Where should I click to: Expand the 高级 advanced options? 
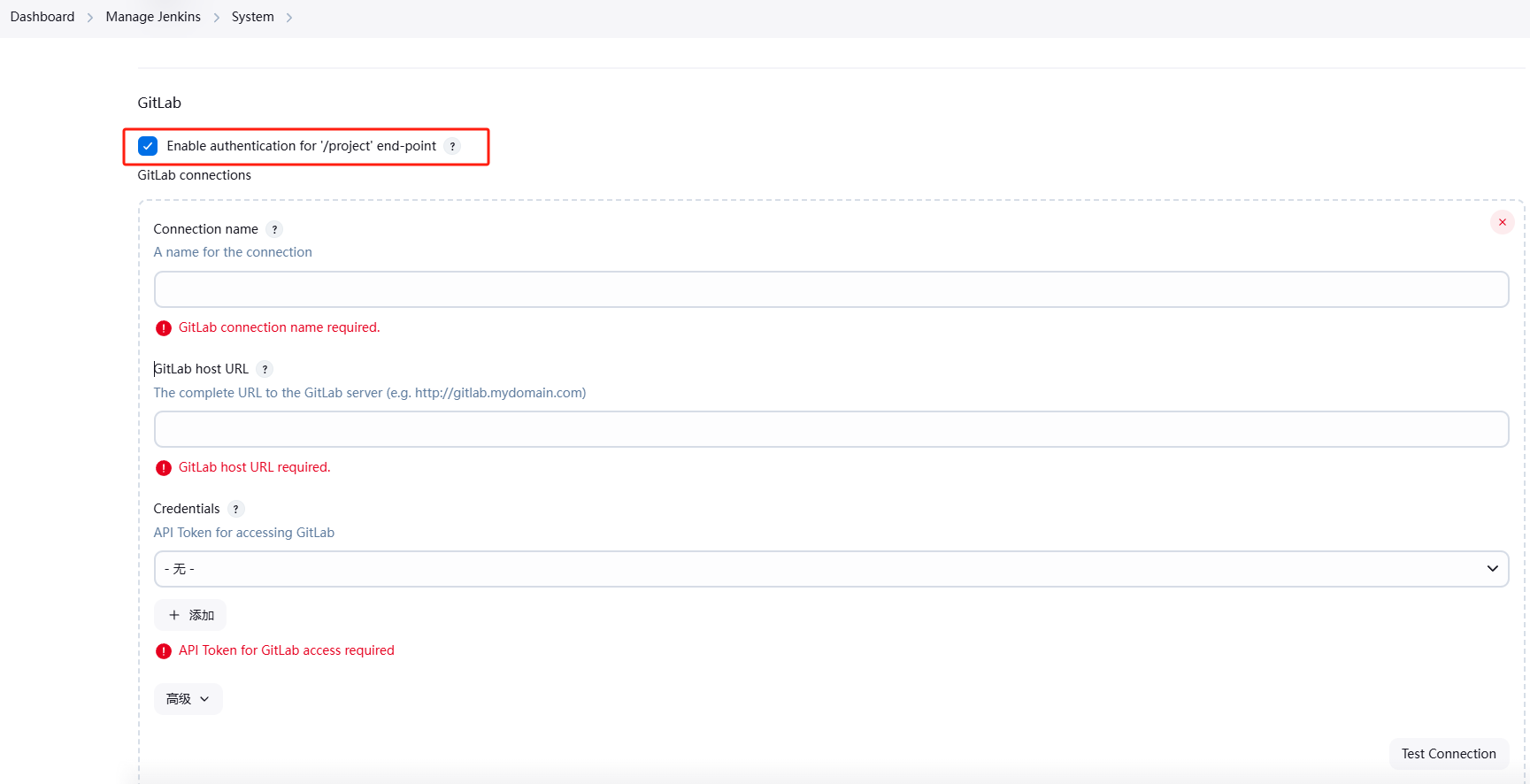tap(188, 699)
